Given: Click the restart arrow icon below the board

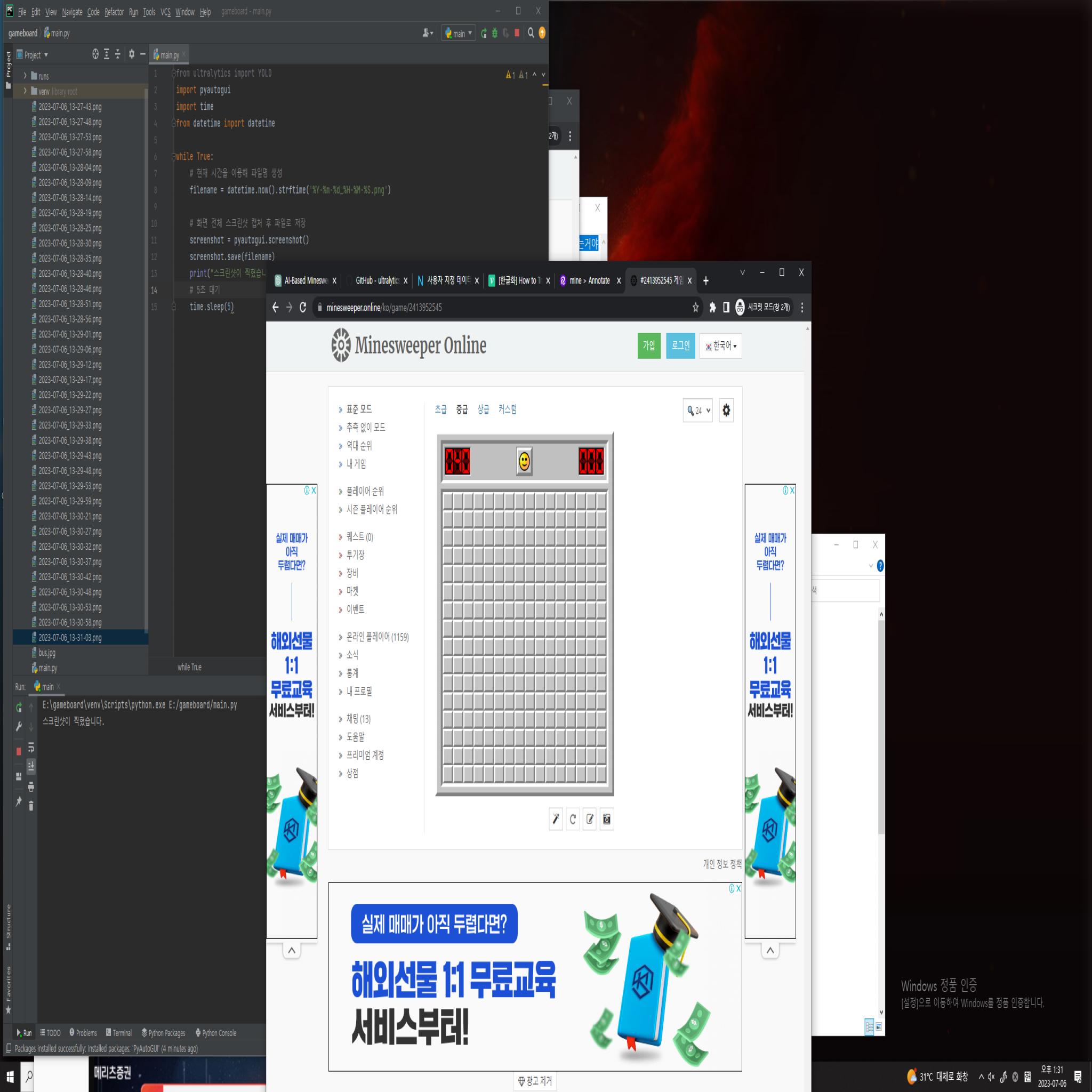Looking at the screenshot, I should pos(573,819).
